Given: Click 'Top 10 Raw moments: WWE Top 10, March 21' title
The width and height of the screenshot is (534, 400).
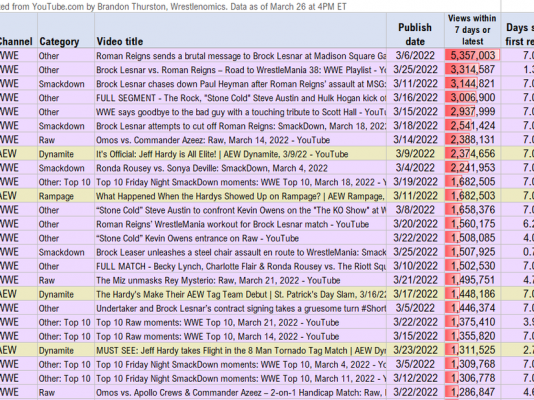Looking at the screenshot, I should pyautogui.click(x=240, y=322).
